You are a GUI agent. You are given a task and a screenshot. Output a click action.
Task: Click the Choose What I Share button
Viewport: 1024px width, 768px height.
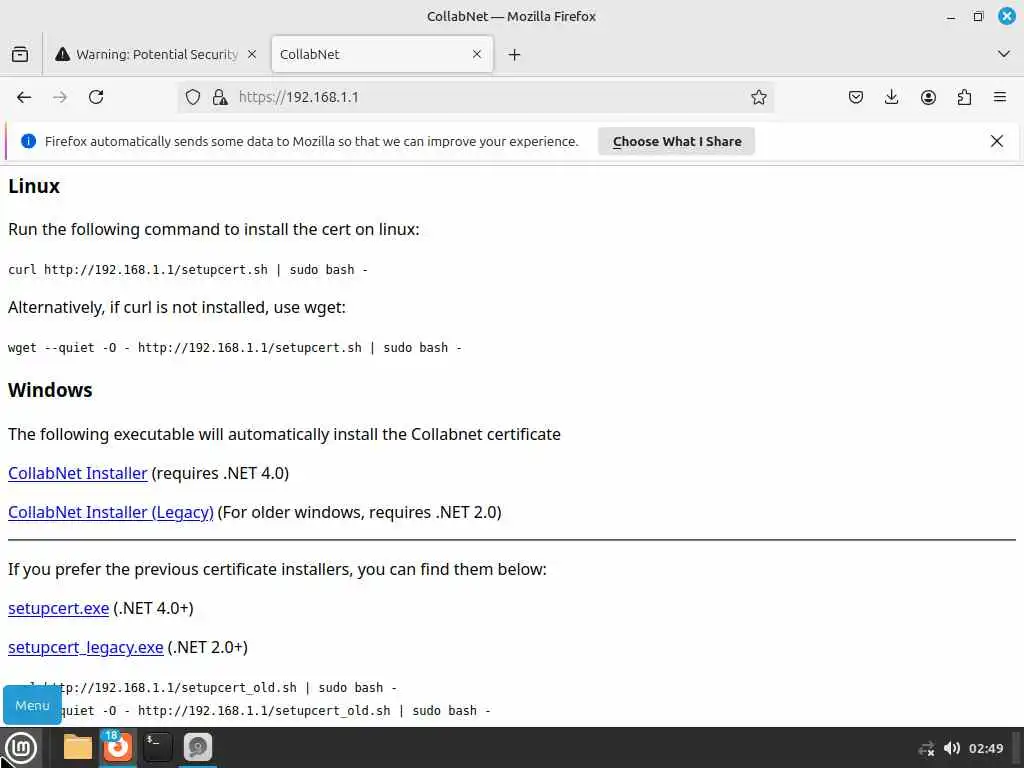pyautogui.click(x=677, y=141)
